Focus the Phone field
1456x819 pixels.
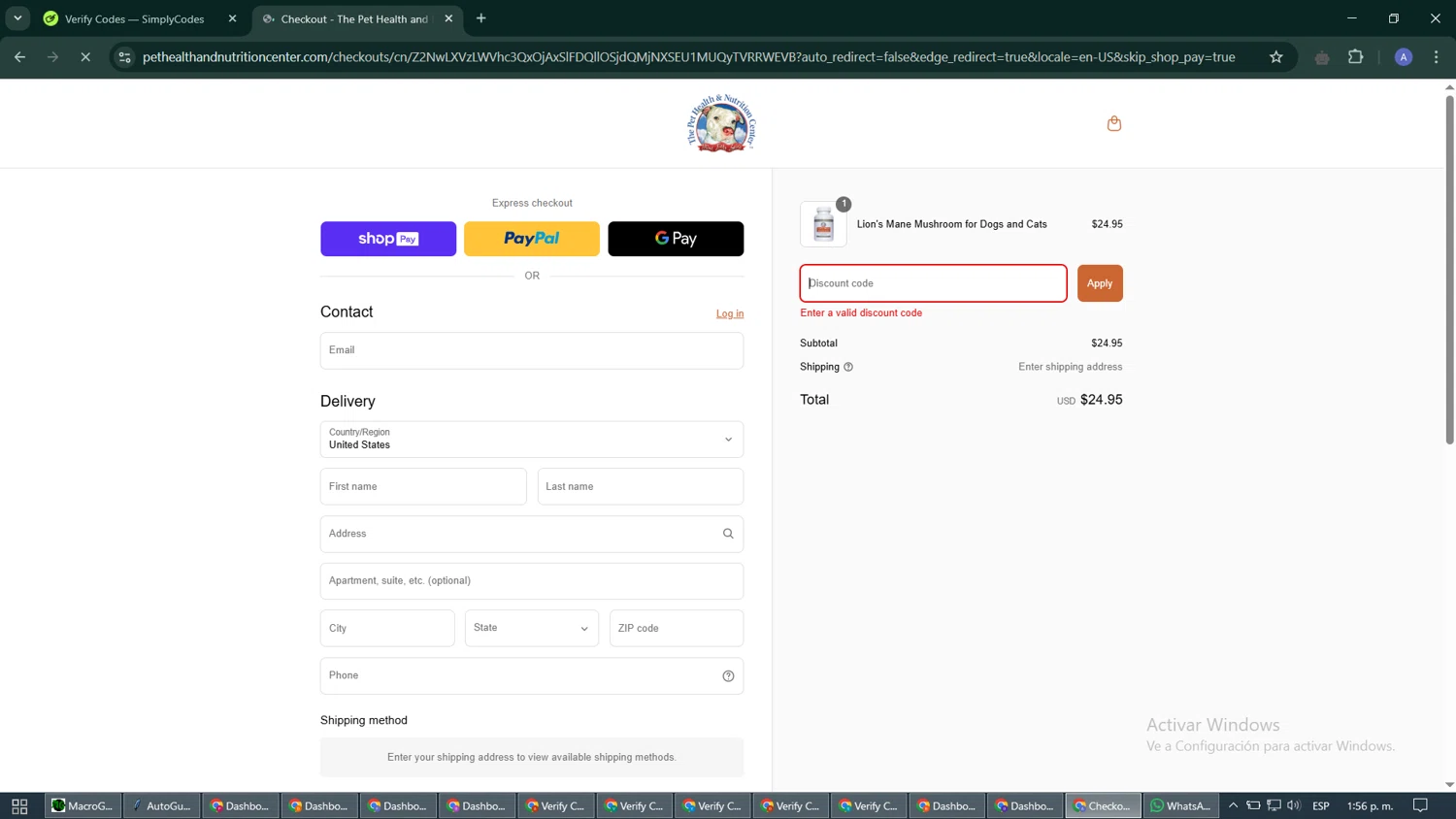point(532,676)
